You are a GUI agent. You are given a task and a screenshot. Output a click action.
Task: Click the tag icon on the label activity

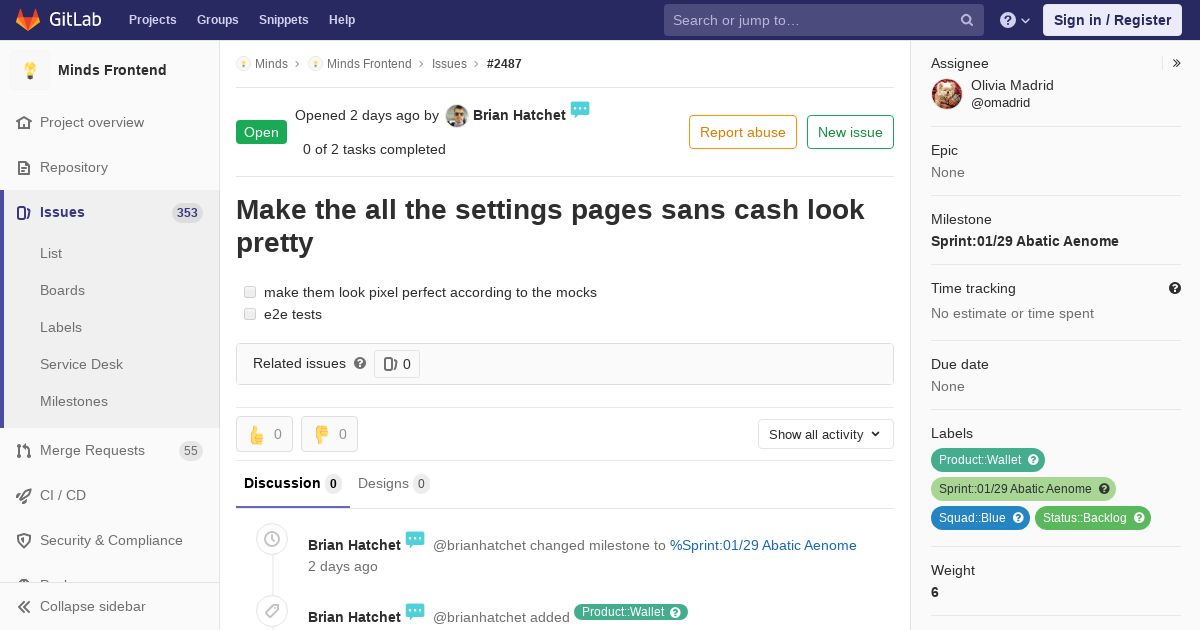pyautogui.click(x=272, y=611)
